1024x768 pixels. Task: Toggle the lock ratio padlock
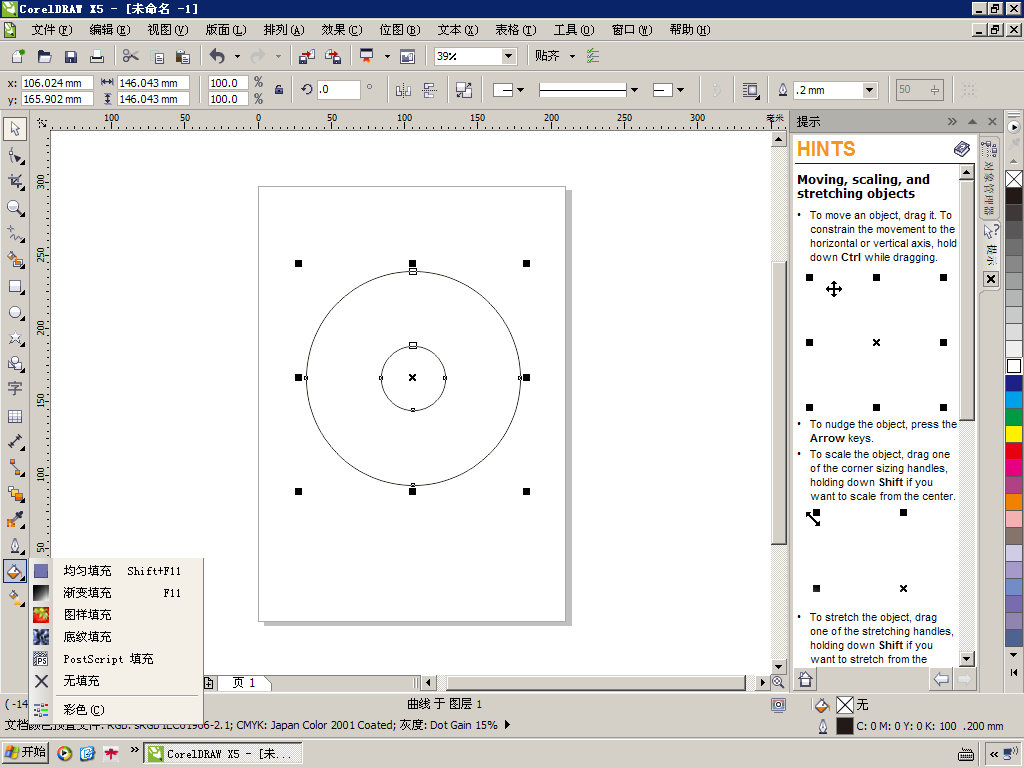pos(279,90)
